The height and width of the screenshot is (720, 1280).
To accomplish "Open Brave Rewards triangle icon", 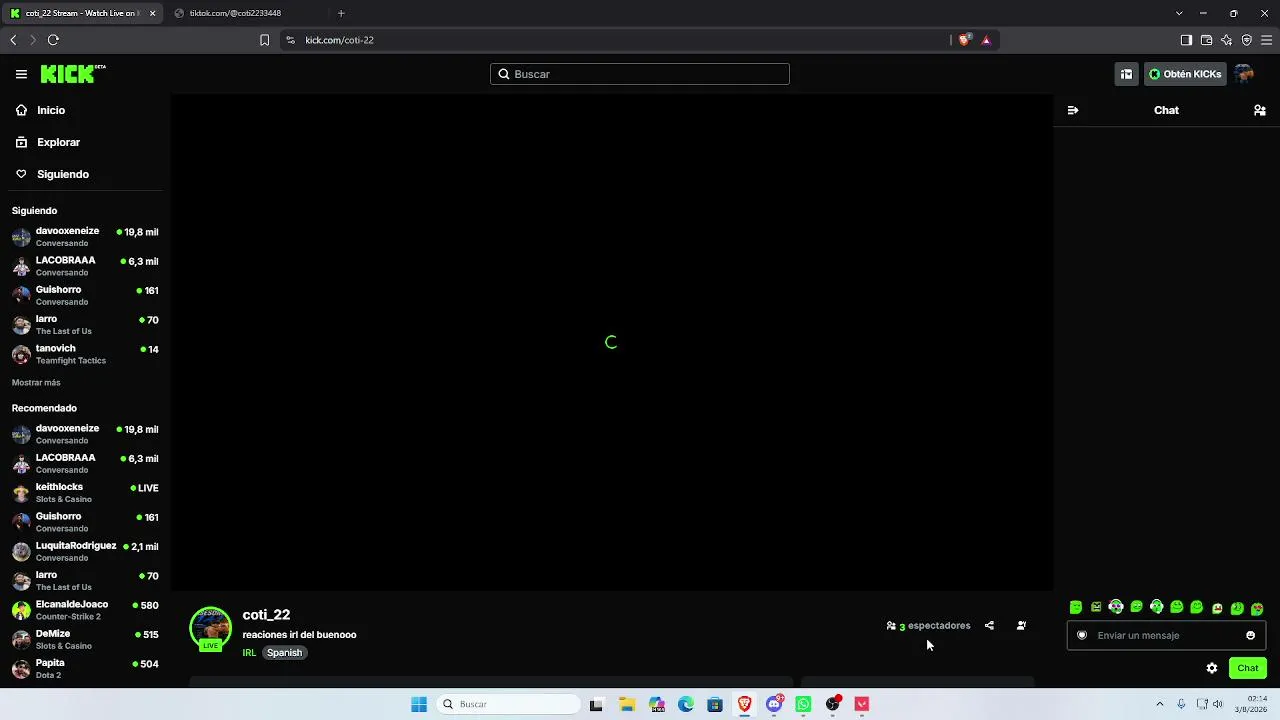I will coord(986,40).
